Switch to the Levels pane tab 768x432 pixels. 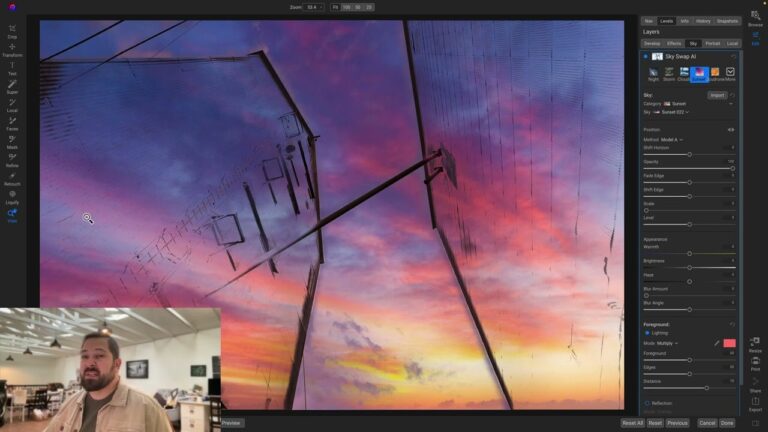coord(667,21)
